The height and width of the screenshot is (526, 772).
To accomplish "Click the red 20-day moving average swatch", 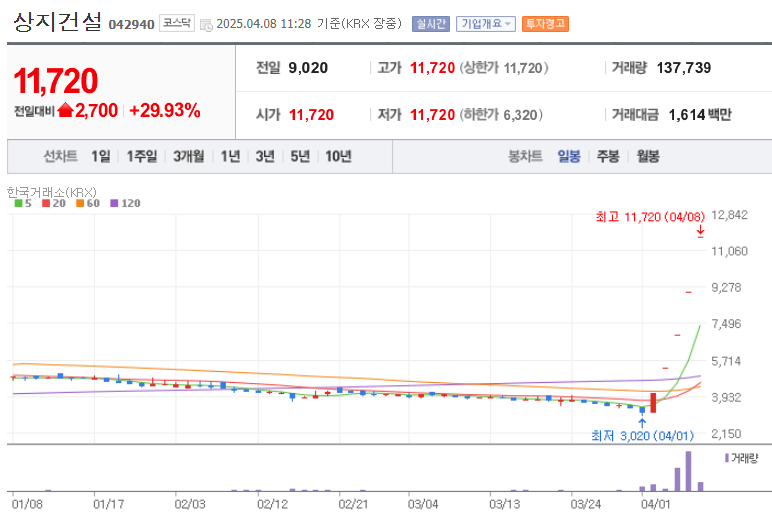I will [x=46, y=203].
